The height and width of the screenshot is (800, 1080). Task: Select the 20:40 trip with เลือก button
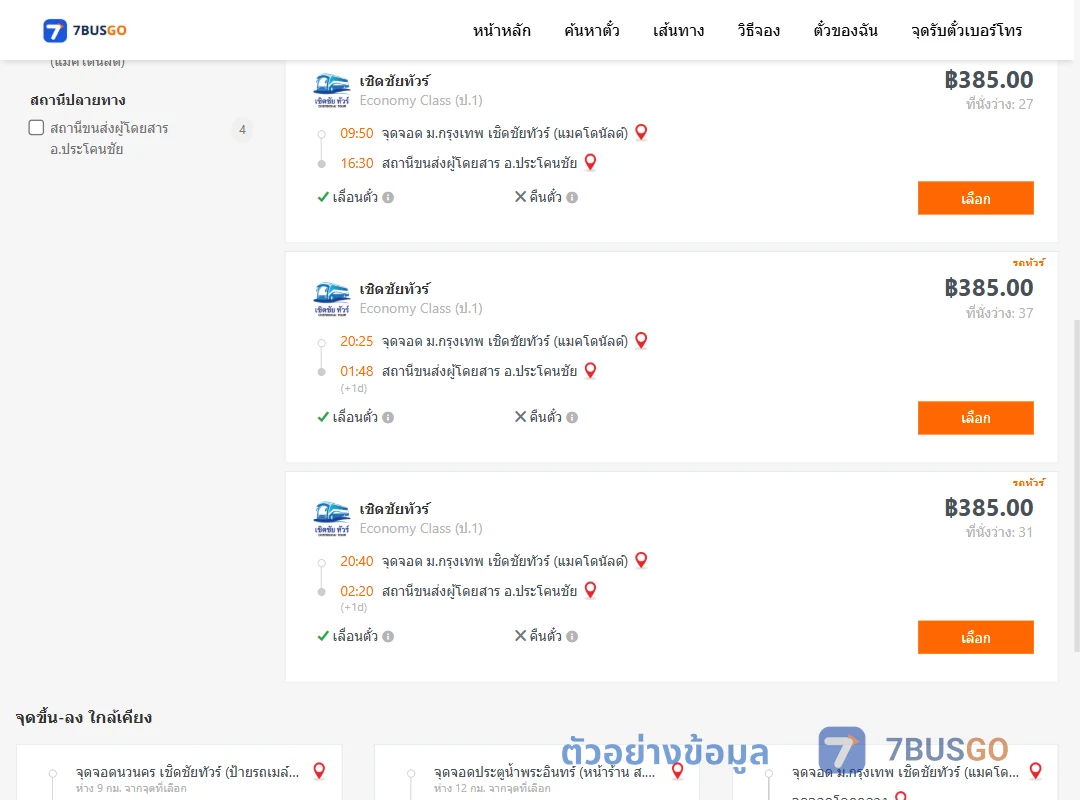tap(975, 637)
